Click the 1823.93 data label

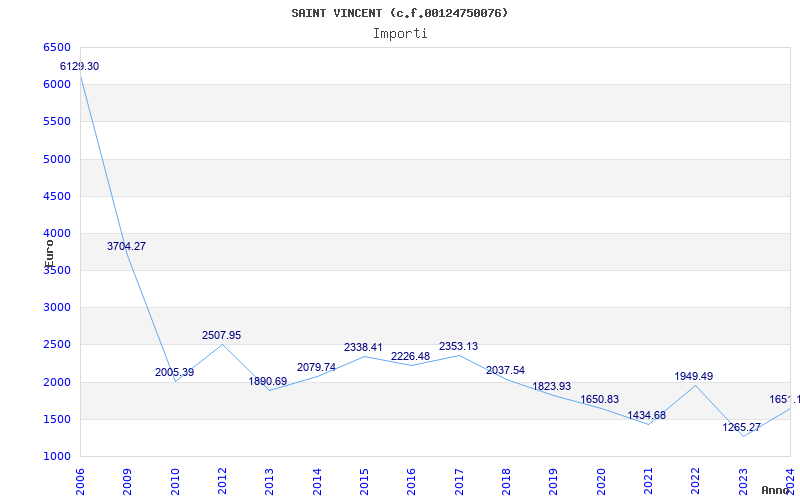point(552,386)
